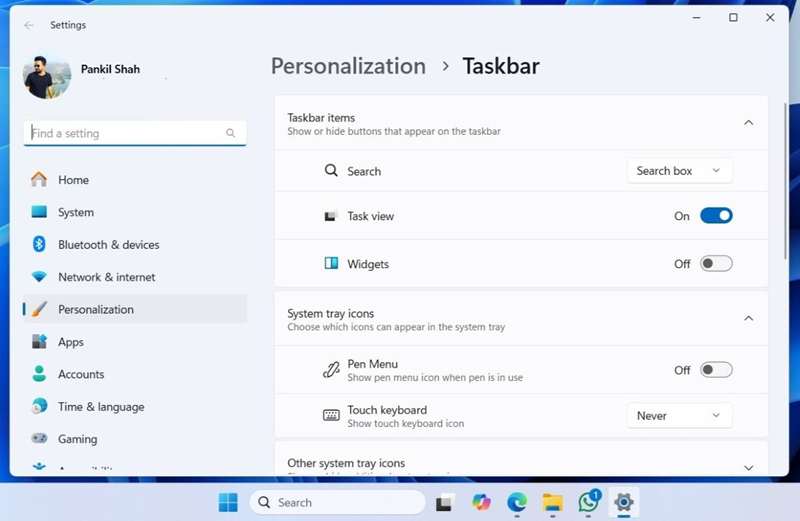Click the Personalization breadcrumb link
This screenshot has height=521, width=800.
pos(348,67)
